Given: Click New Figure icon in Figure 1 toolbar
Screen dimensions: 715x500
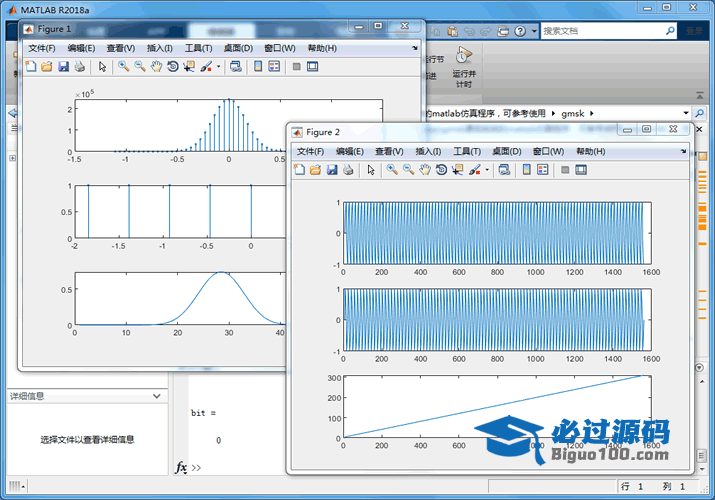Looking at the screenshot, I should 31,67.
